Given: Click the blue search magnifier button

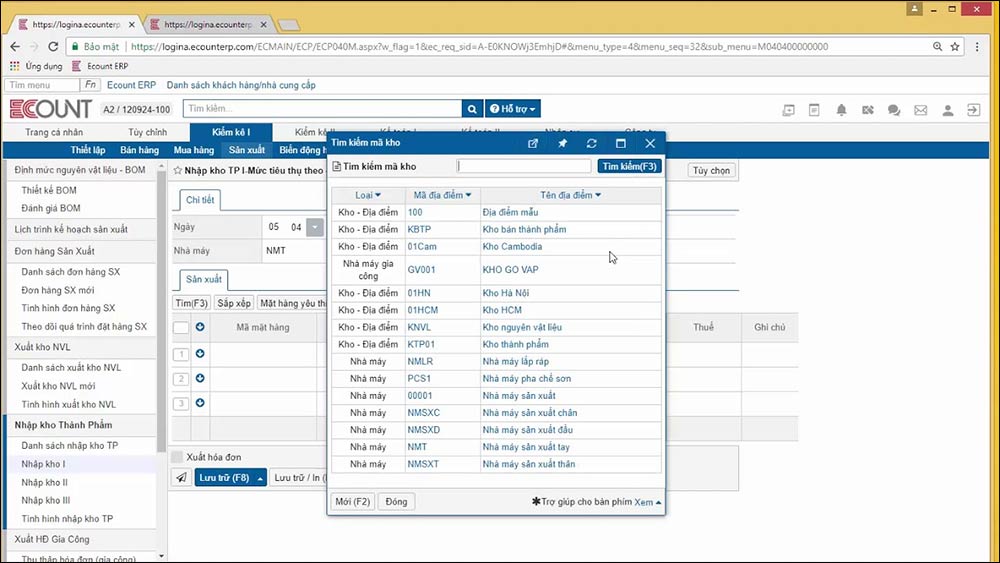Looking at the screenshot, I should point(472,109).
